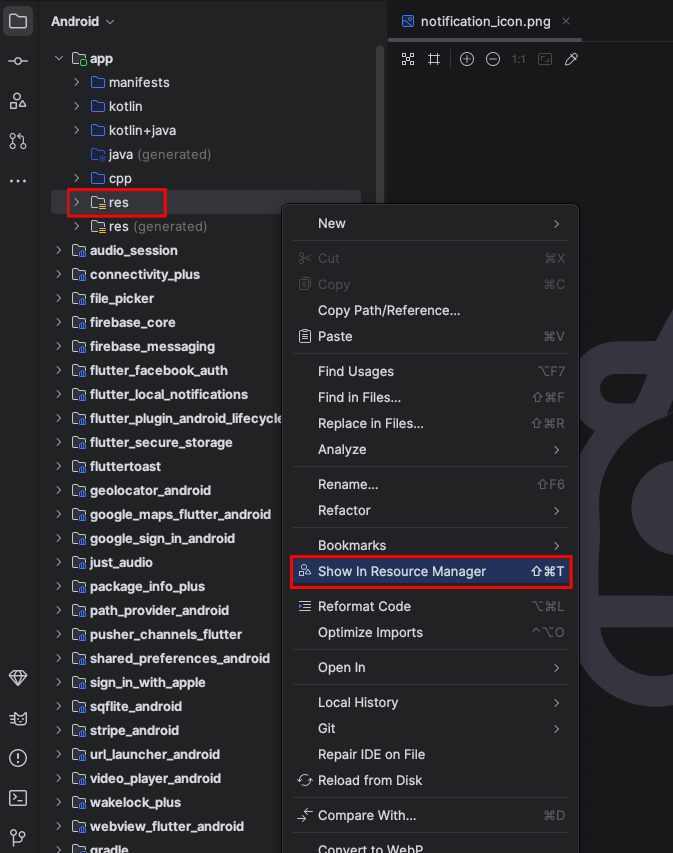This screenshot has width=673, height=853.
Task: Expand the res (generated) folder
Action: pyautogui.click(x=77, y=226)
